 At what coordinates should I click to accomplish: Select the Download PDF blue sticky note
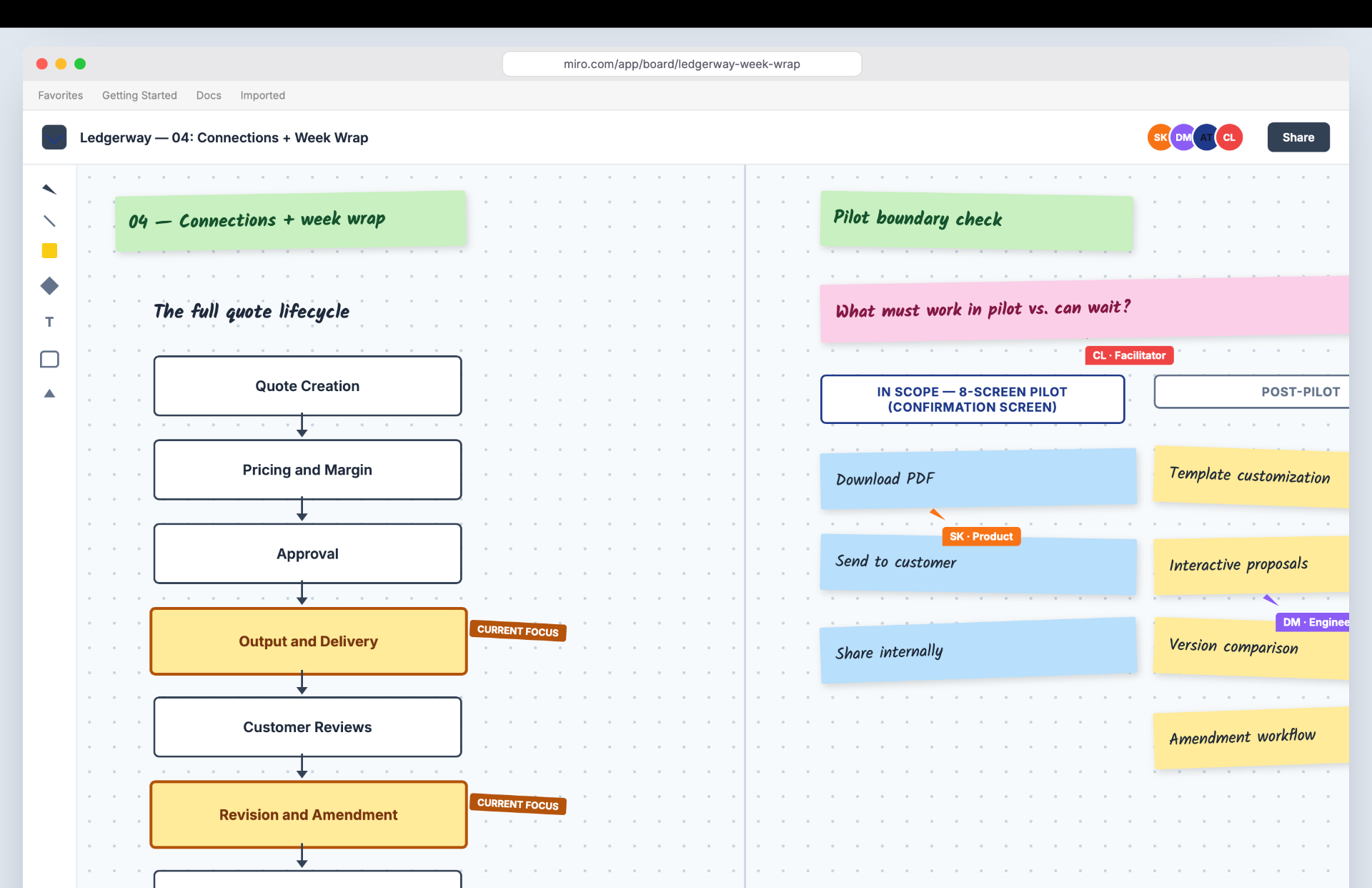coord(978,478)
